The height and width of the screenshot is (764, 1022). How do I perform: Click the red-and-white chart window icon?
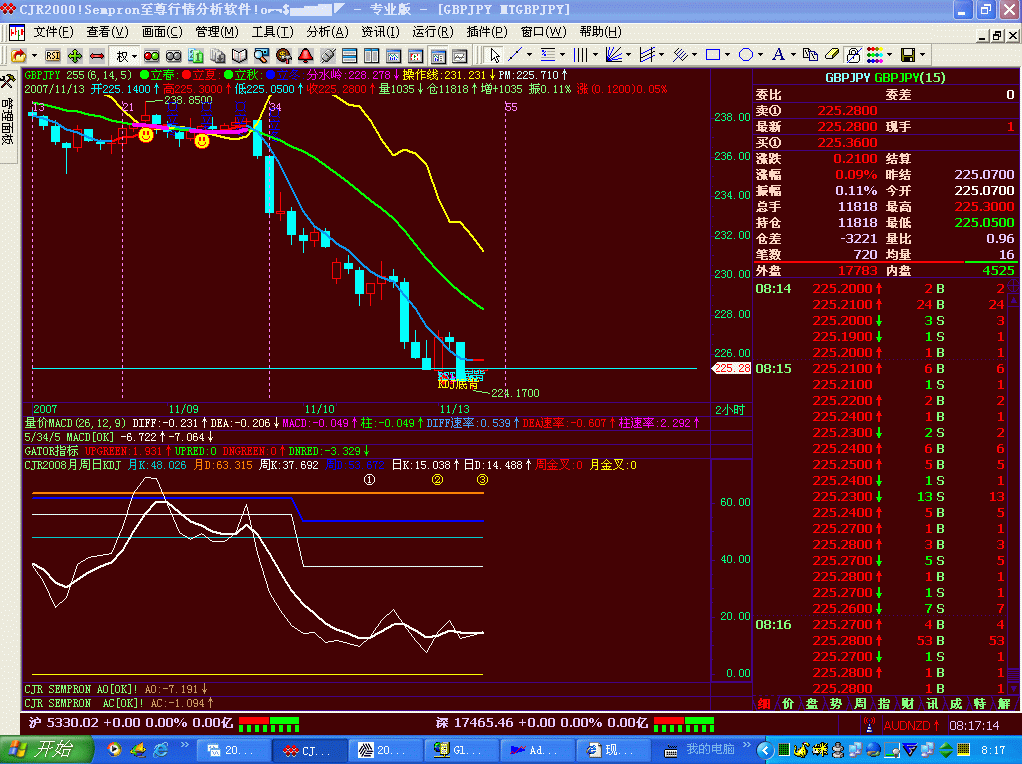[x=415, y=56]
